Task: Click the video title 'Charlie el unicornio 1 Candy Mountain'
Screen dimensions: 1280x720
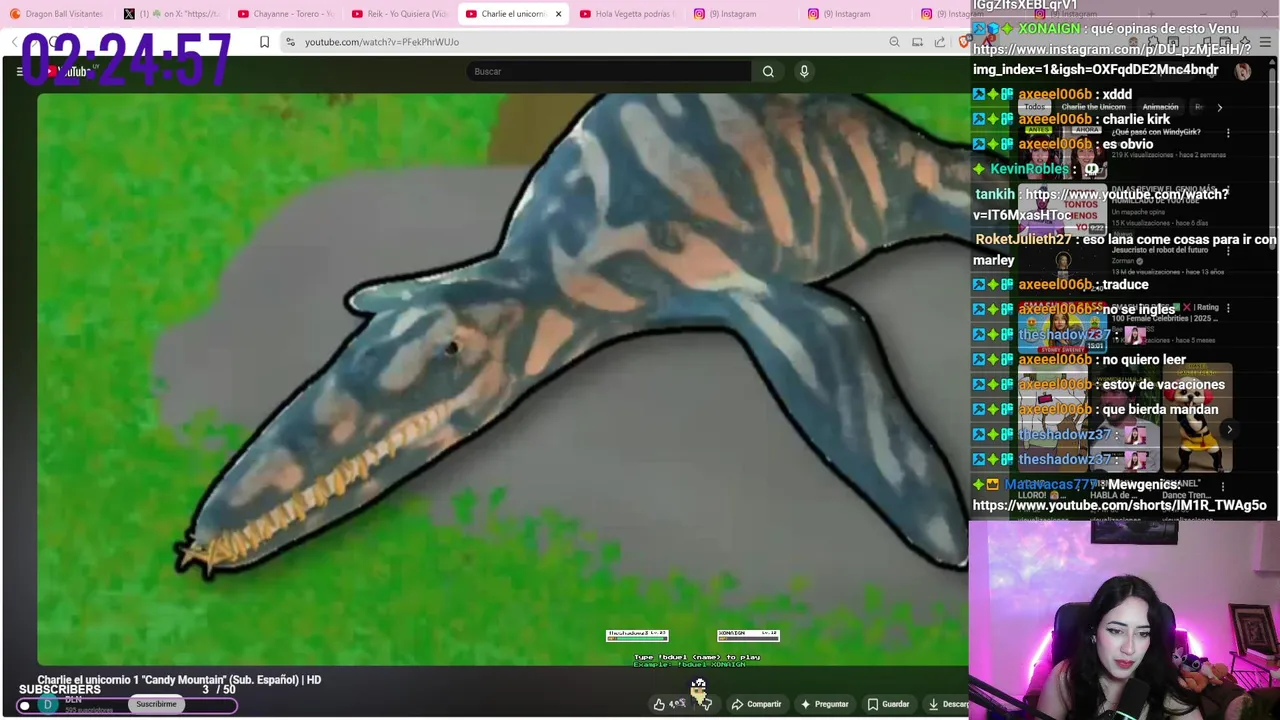Action: tap(179, 680)
